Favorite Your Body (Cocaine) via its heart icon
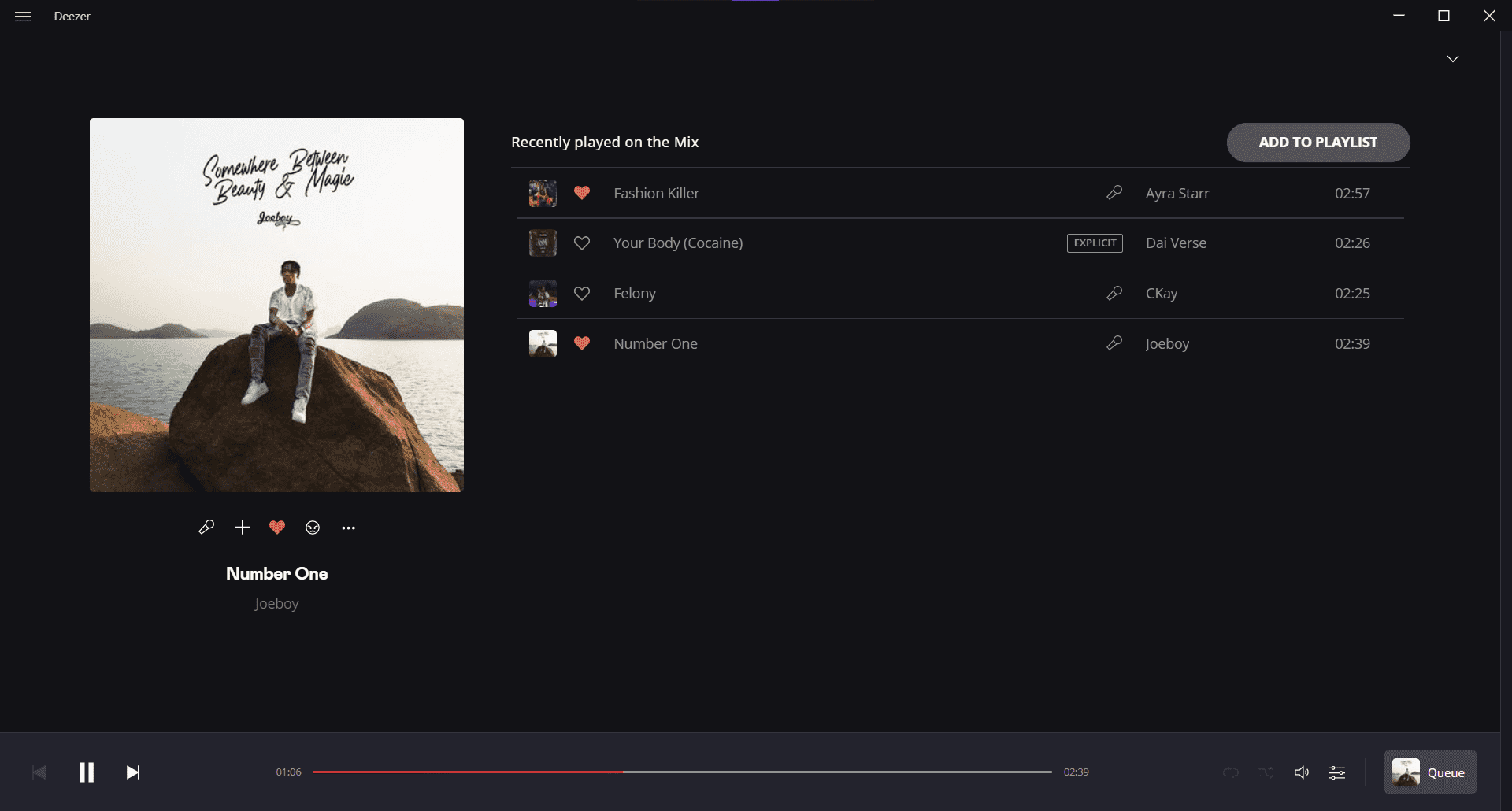Screen dimensions: 1512x811 [582, 243]
